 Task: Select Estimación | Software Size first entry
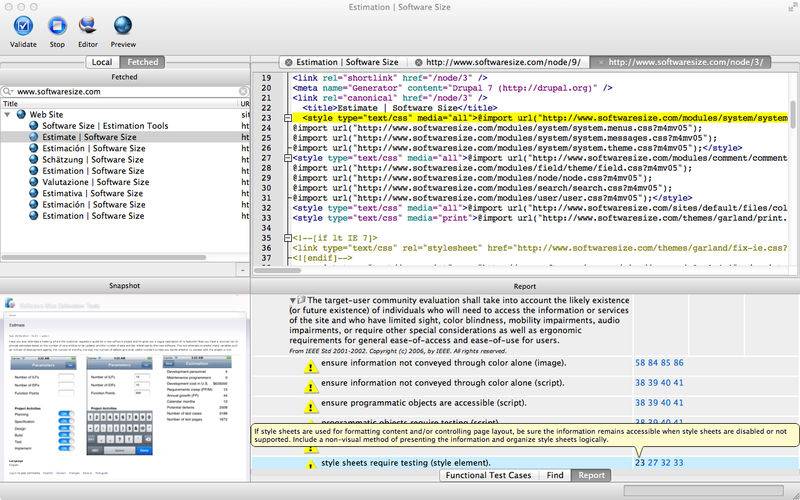(x=94, y=148)
